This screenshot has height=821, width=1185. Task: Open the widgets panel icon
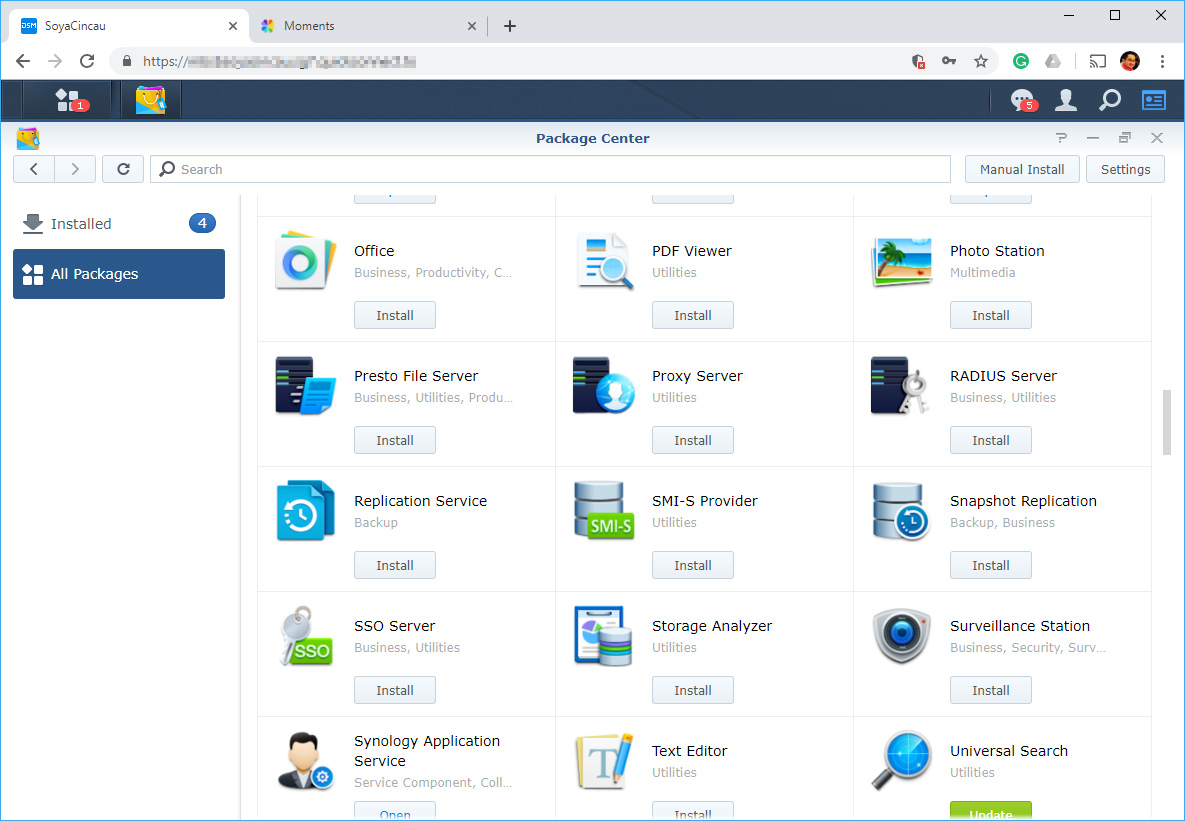click(1154, 100)
